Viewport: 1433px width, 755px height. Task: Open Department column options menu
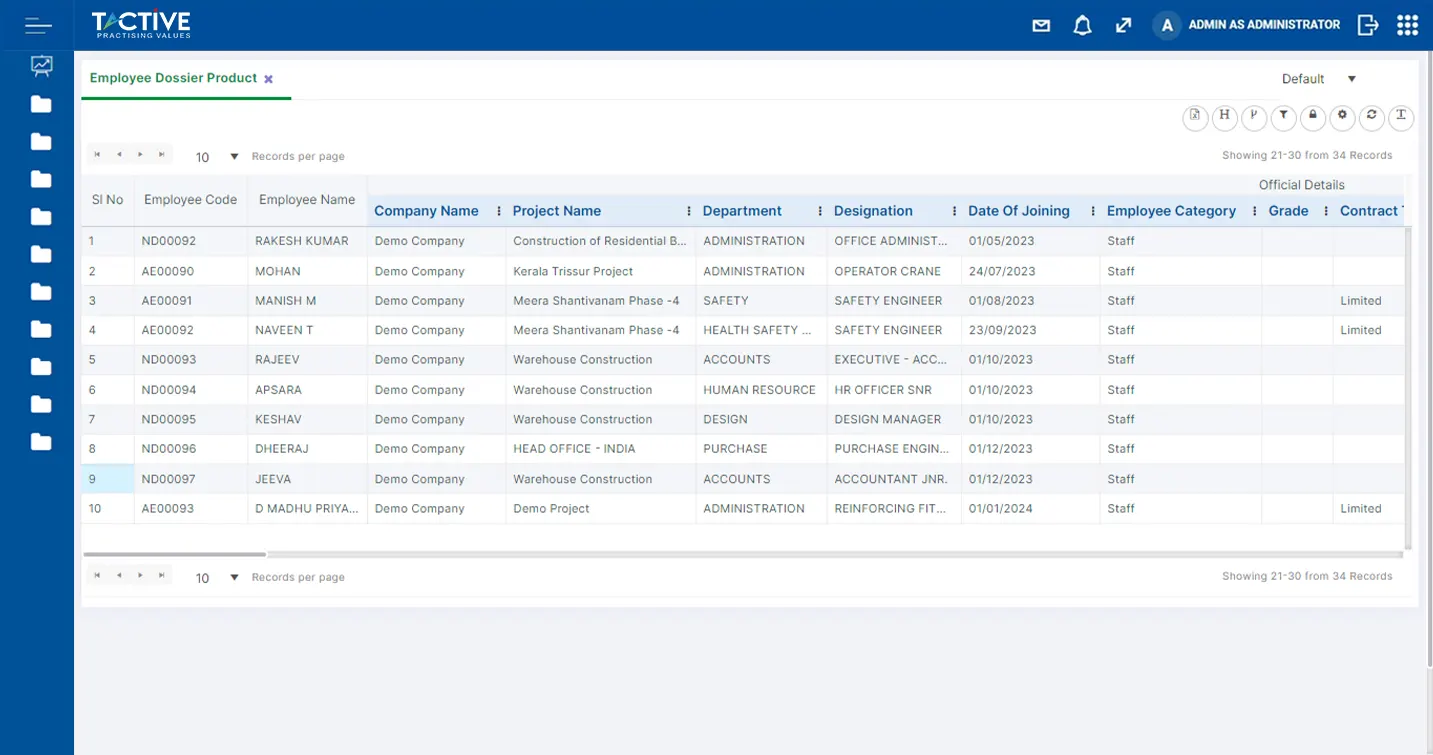820,211
